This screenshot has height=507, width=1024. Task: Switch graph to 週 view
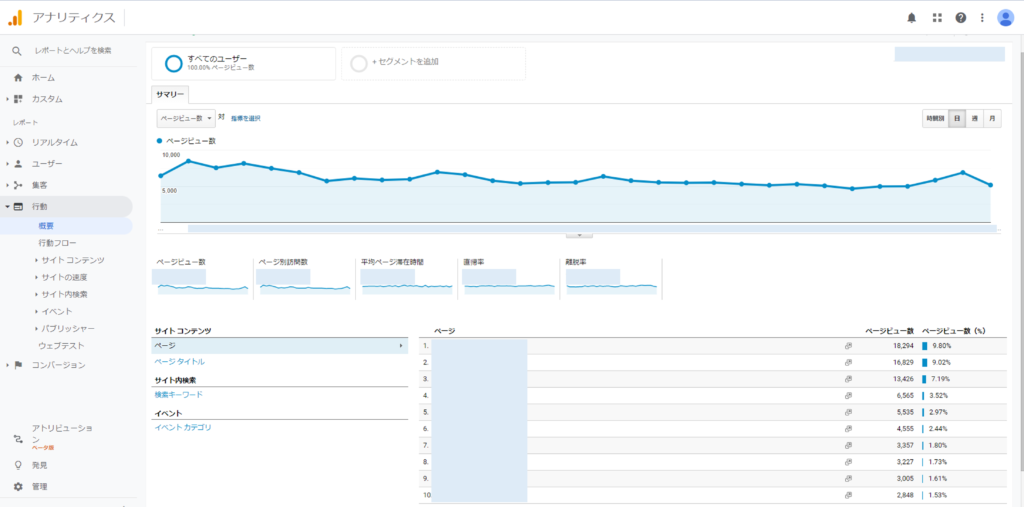point(974,119)
